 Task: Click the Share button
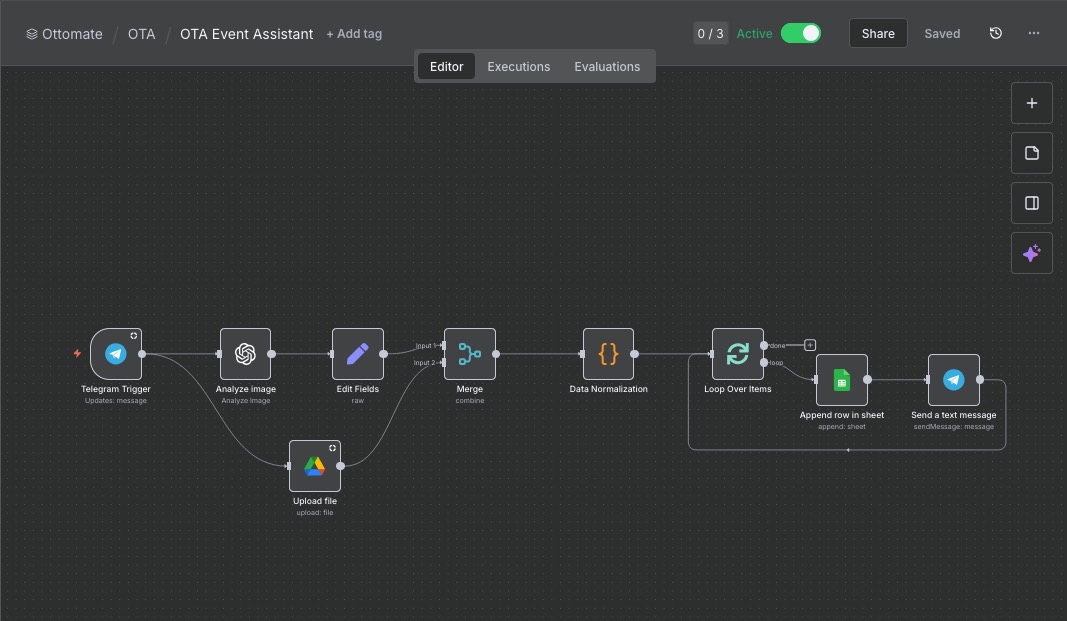(877, 33)
